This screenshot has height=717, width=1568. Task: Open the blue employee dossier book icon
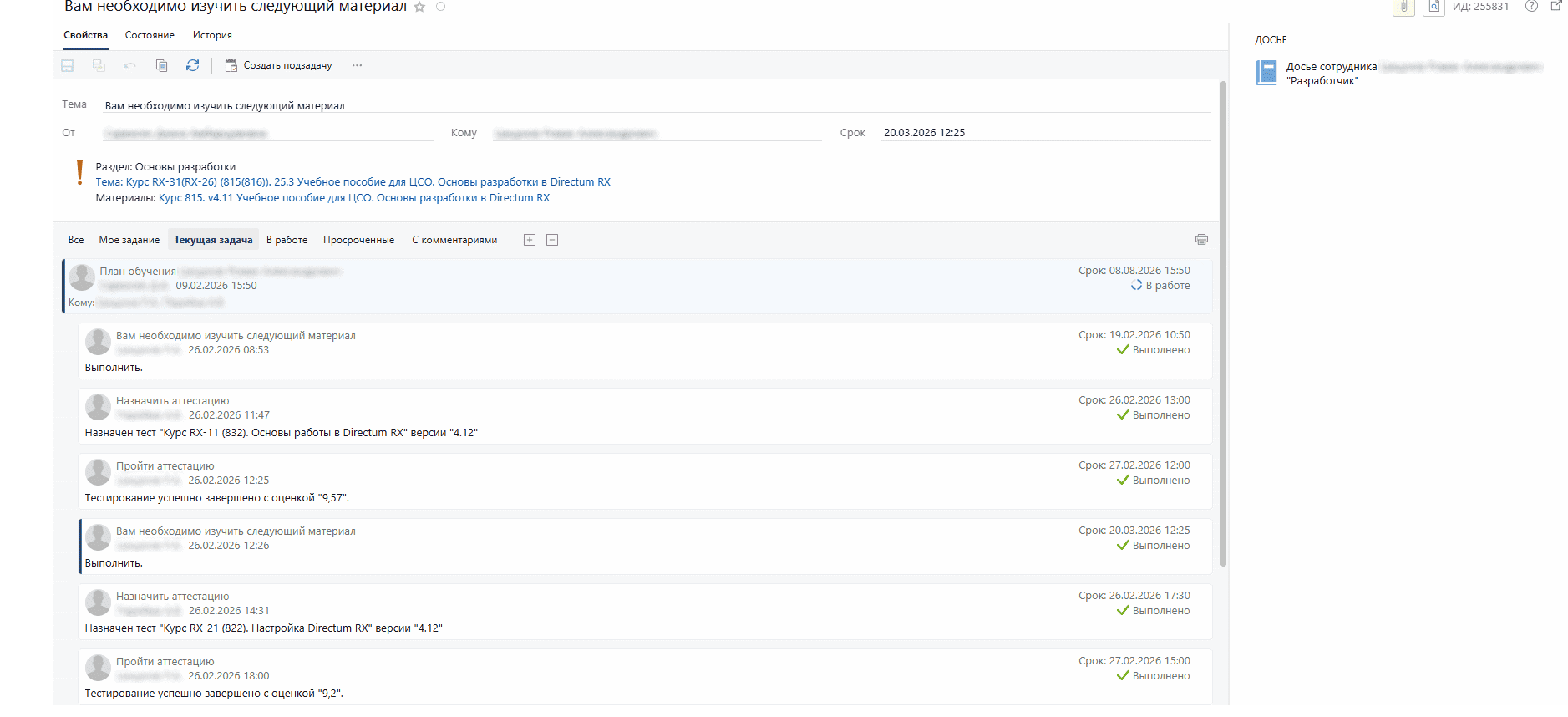click(x=1266, y=73)
